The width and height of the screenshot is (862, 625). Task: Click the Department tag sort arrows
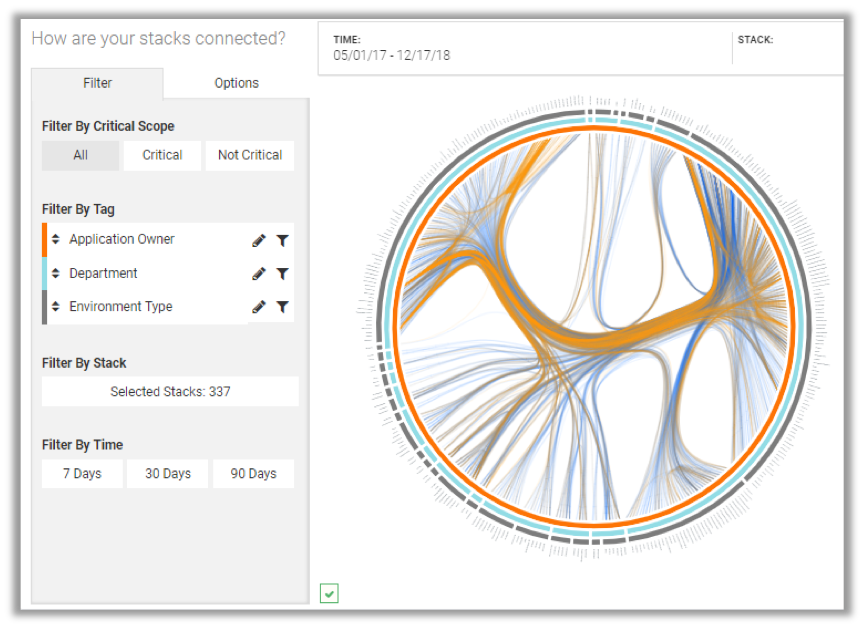pos(56,273)
